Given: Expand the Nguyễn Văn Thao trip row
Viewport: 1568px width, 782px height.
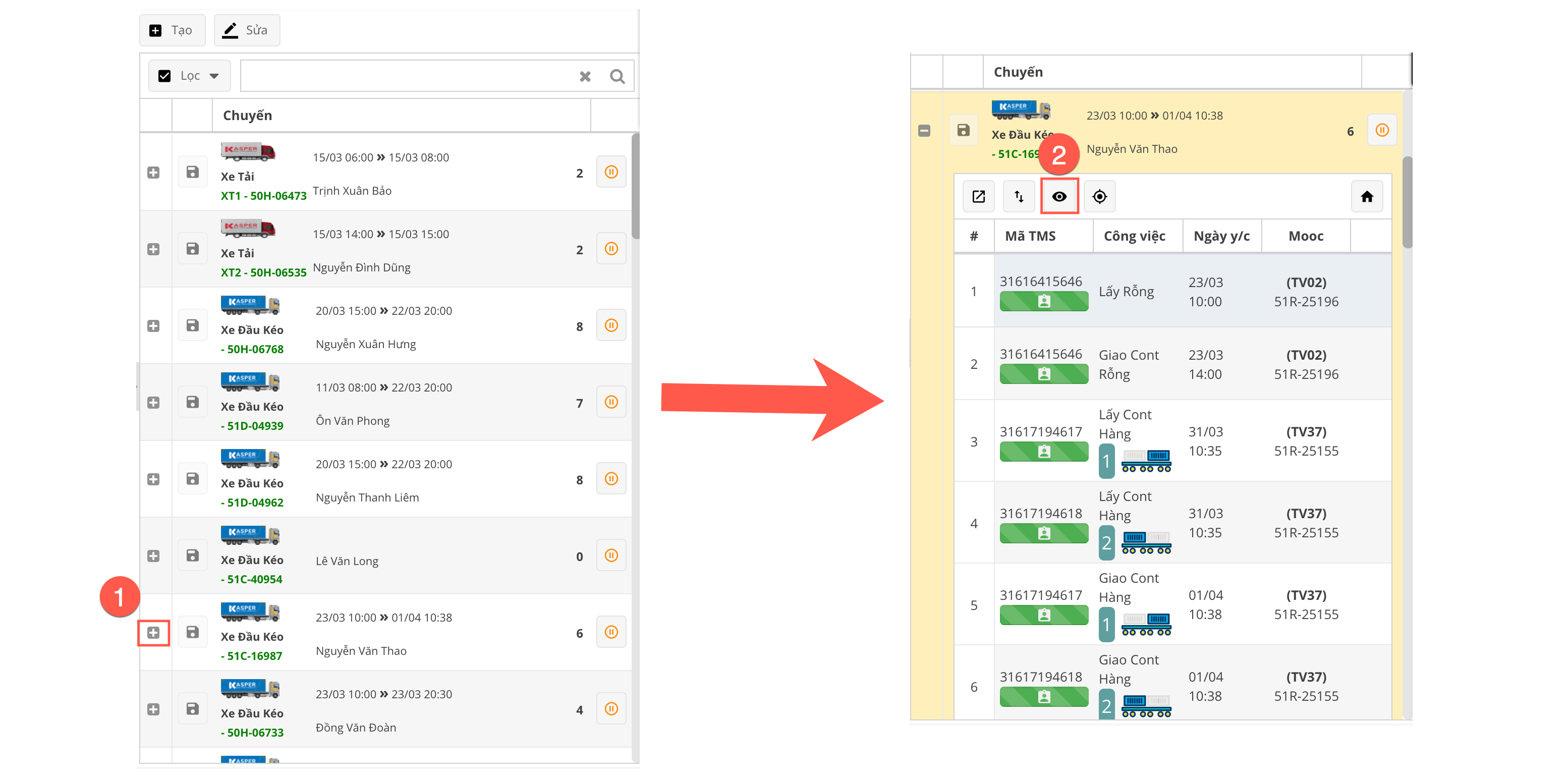Looking at the screenshot, I should (153, 633).
